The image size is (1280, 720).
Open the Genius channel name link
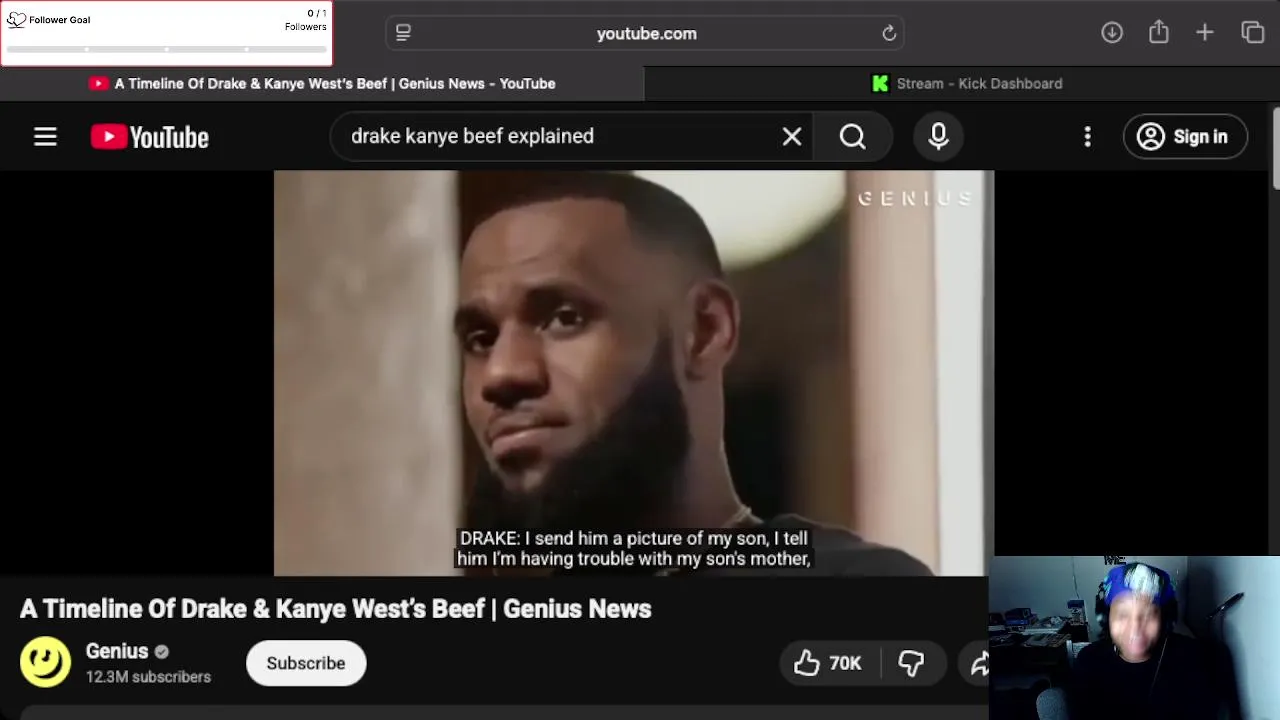point(117,651)
